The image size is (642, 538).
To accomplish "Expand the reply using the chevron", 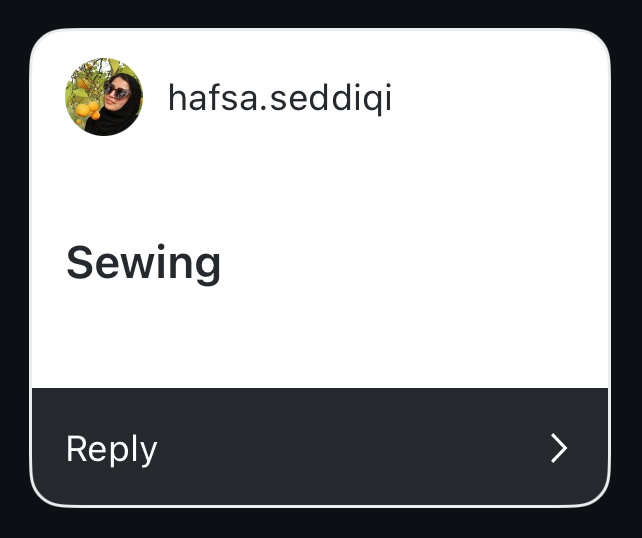I will [559, 449].
